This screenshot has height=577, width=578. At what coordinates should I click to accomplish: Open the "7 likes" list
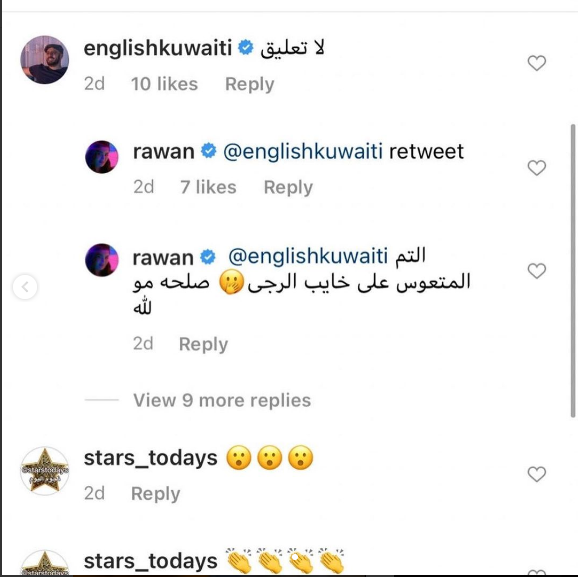(208, 187)
